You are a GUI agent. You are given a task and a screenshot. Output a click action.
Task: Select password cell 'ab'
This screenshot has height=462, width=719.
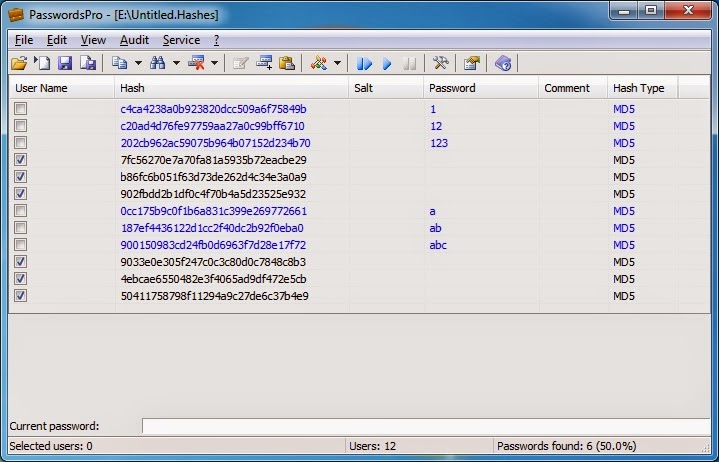[x=436, y=228]
